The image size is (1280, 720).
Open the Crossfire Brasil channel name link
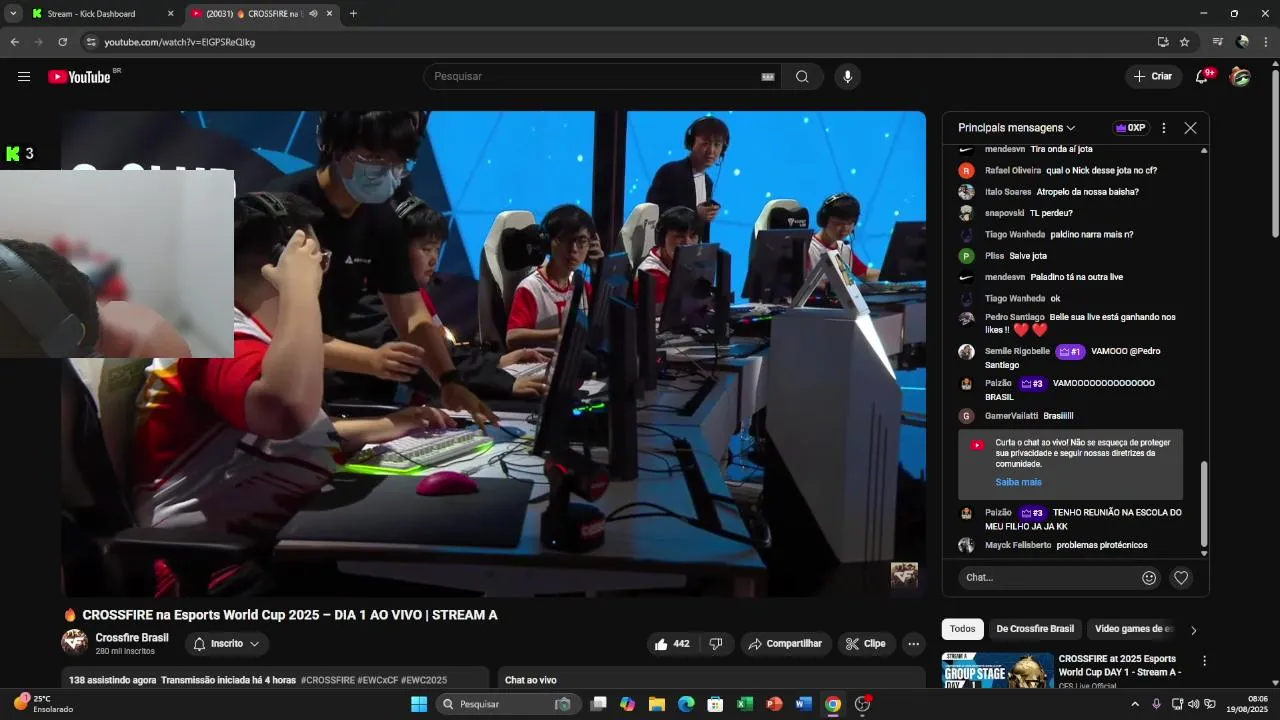pyautogui.click(x=132, y=638)
